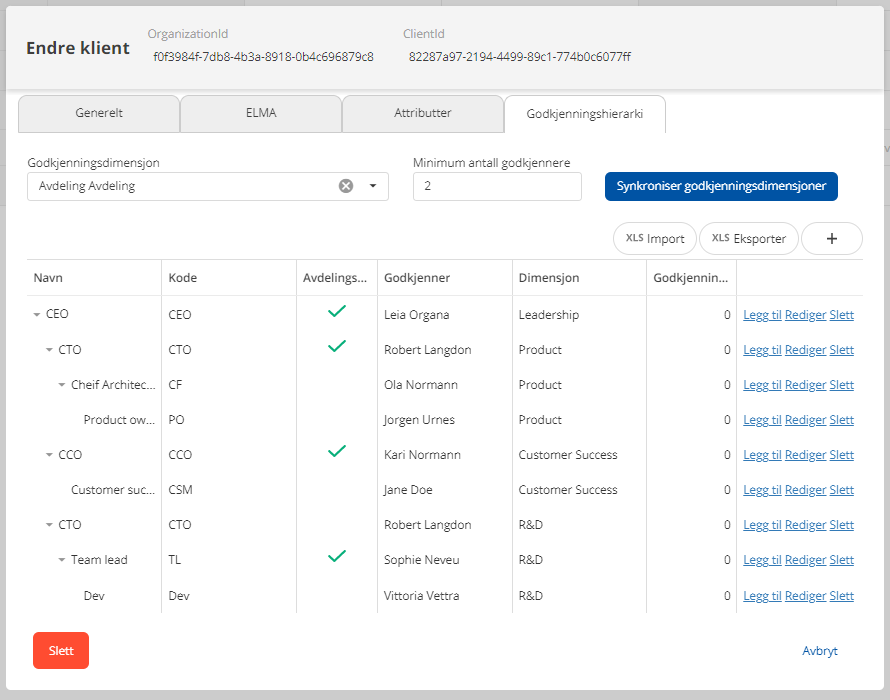890x700 pixels.
Task: Toggle the green checkmark in CCO row
Action: (337, 452)
